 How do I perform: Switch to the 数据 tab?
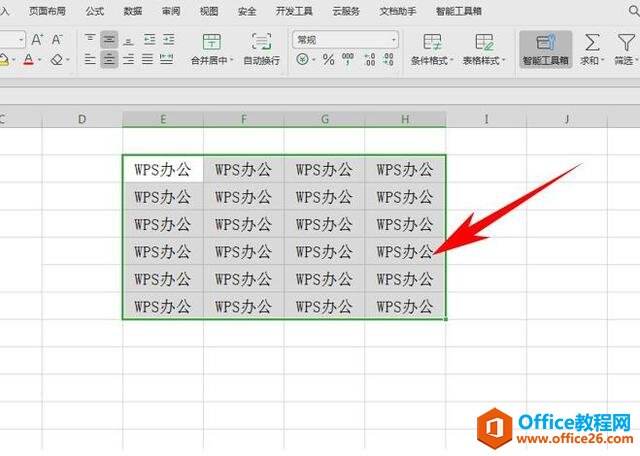133,11
